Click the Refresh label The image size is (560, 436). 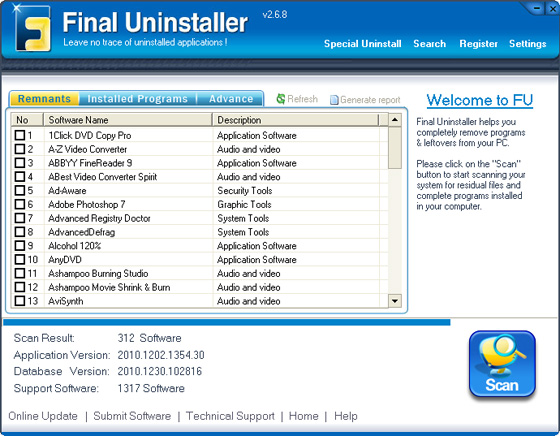point(302,99)
